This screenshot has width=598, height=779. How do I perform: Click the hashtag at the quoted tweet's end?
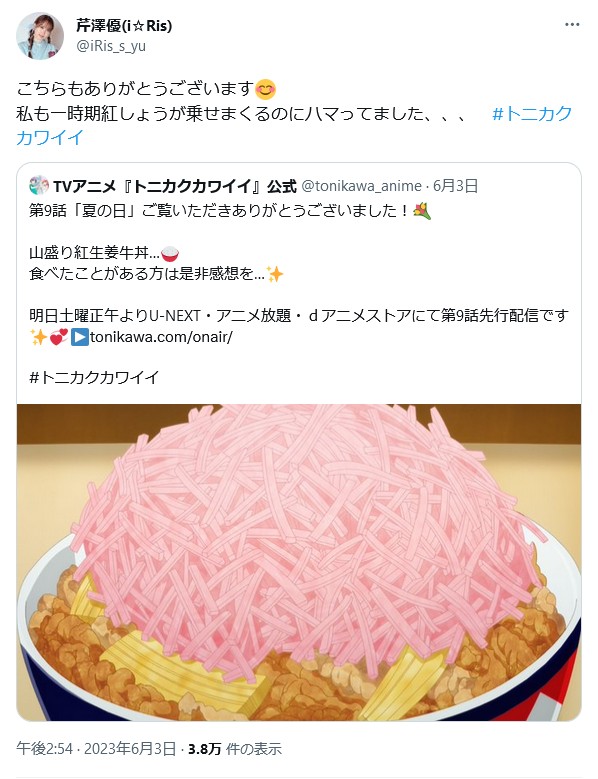[x=94, y=378]
